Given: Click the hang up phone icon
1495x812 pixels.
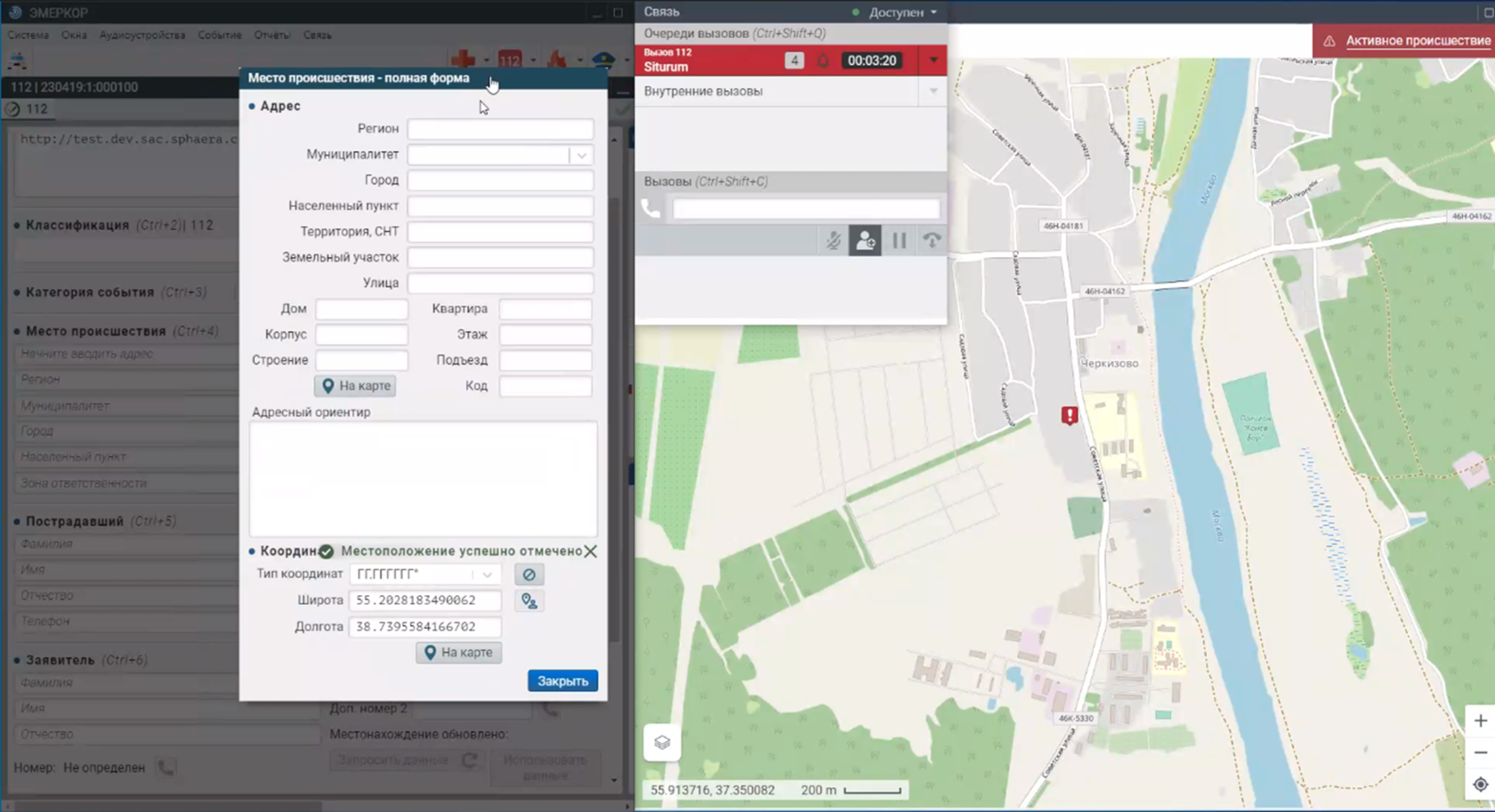Looking at the screenshot, I should (932, 240).
